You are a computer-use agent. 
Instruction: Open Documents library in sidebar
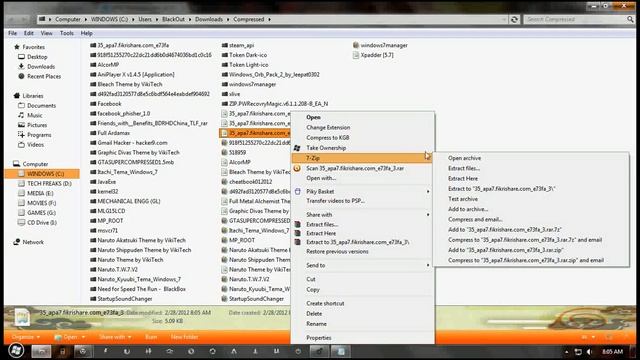tap(41, 105)
